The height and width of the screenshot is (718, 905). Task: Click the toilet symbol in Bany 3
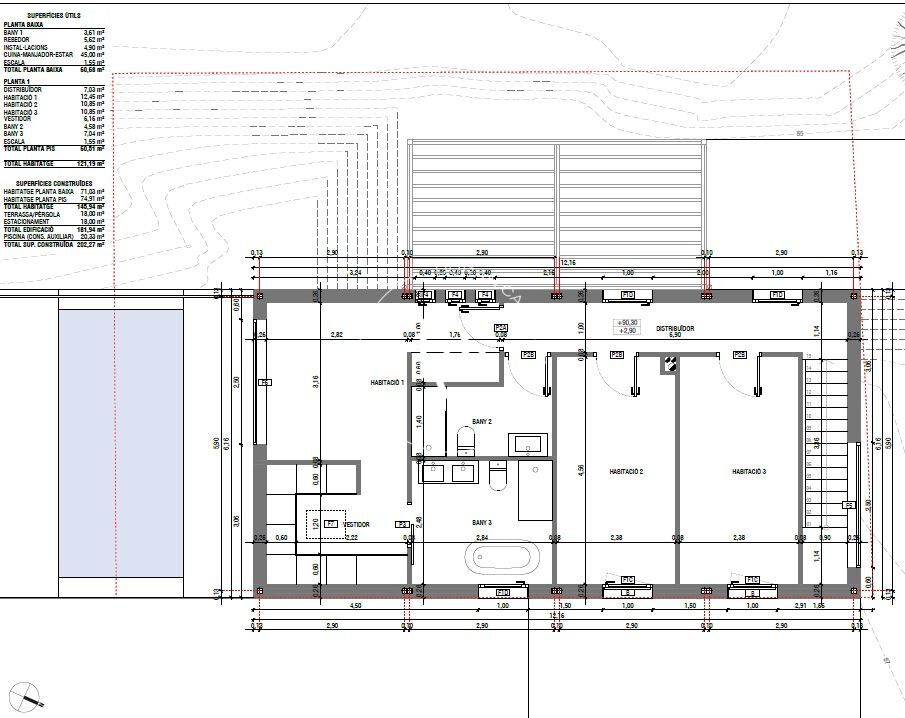(x=498, y=475)
